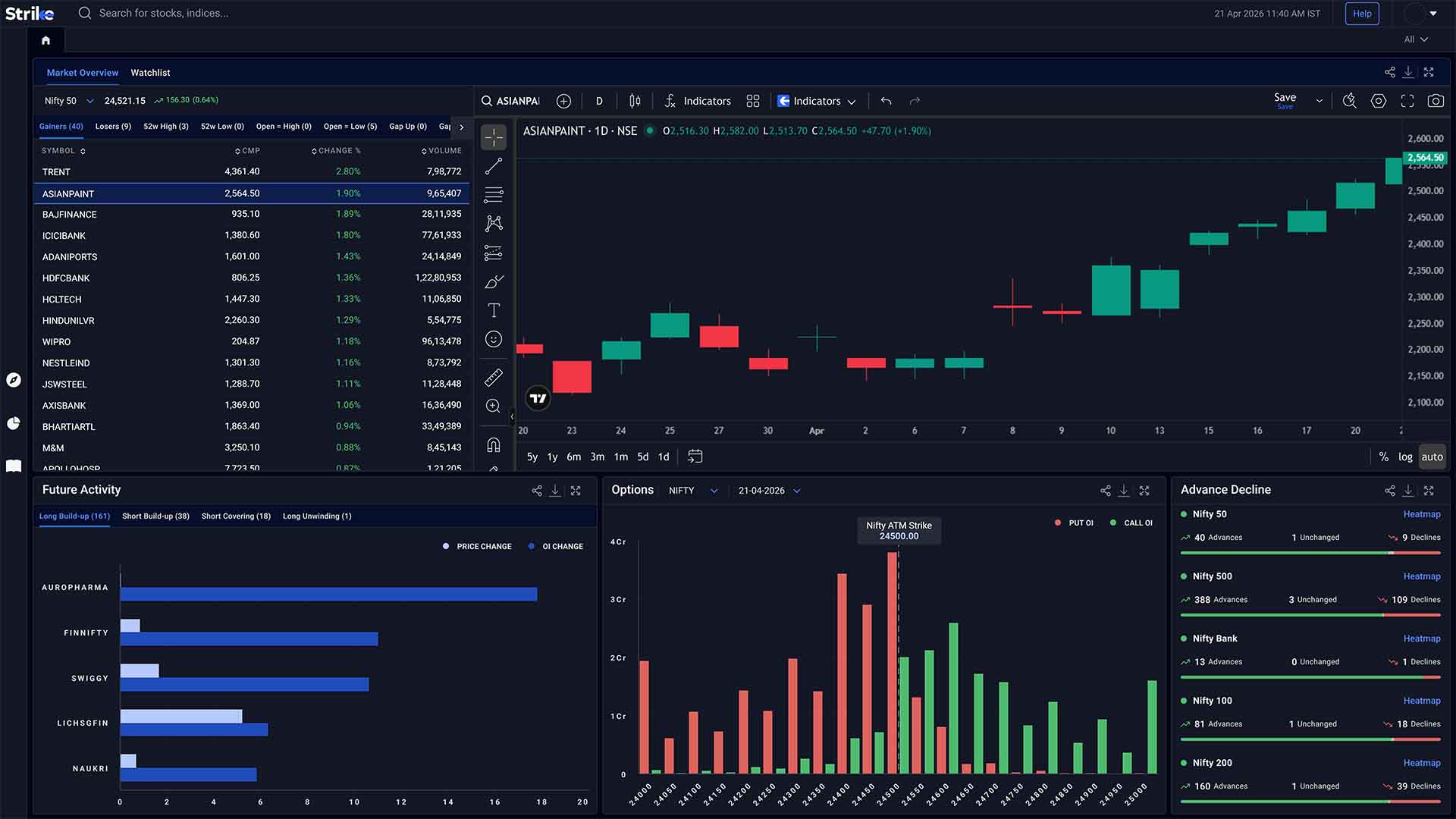The image size is (1456, 819).
Task: Switch to the Losers (9) tab
Action: coord(113,127)
